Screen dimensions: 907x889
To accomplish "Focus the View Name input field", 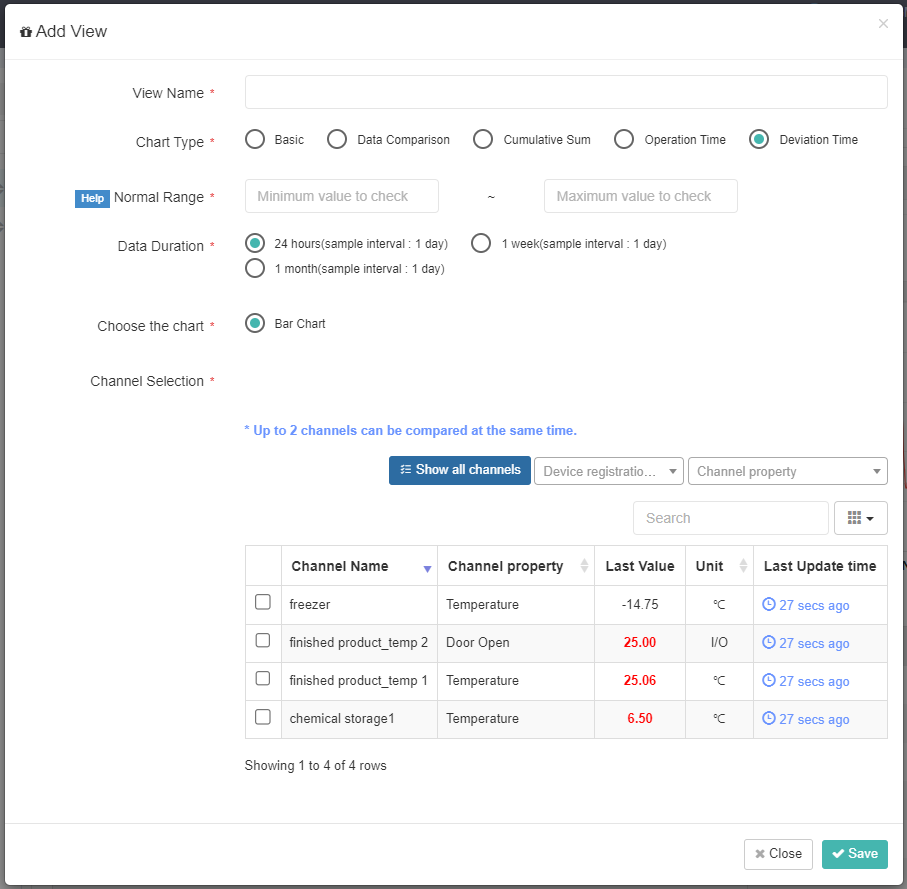I will [x=566, y=92].
